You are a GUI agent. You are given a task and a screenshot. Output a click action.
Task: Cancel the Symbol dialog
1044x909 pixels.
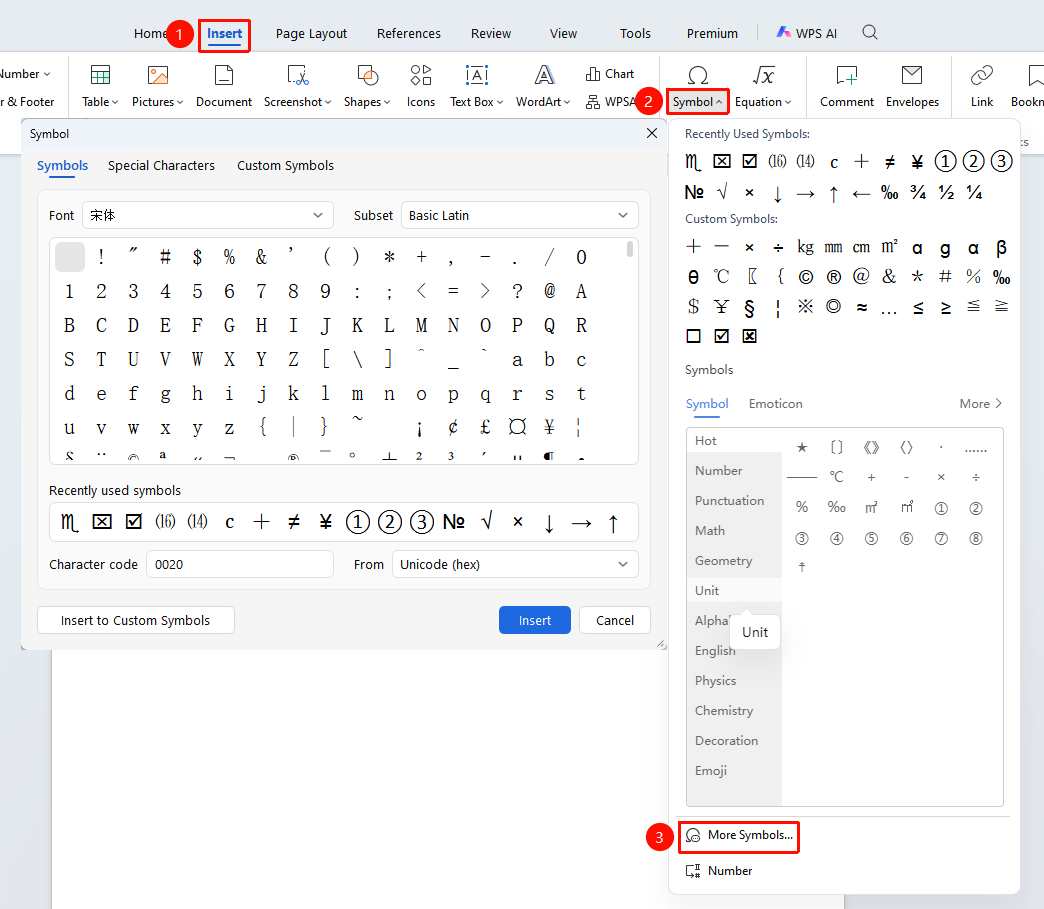click(x=615, y=620)
